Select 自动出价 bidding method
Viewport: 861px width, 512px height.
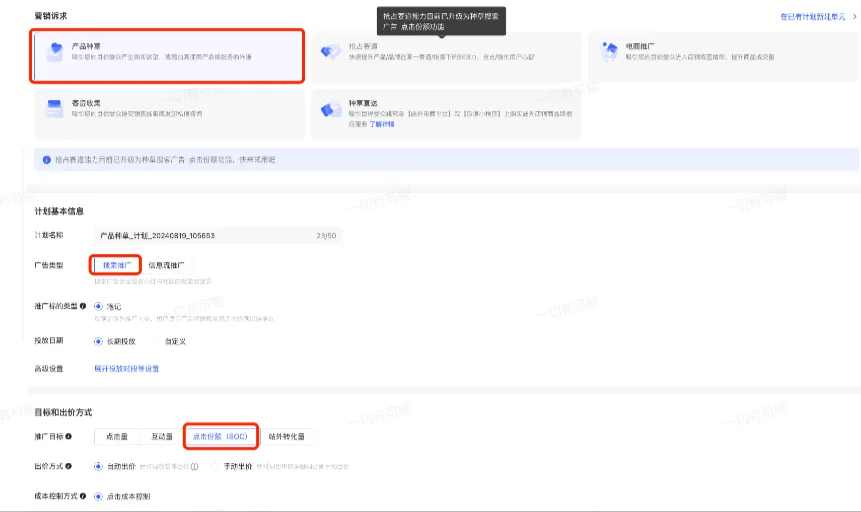pyautogui.click(x=98, y=466)
